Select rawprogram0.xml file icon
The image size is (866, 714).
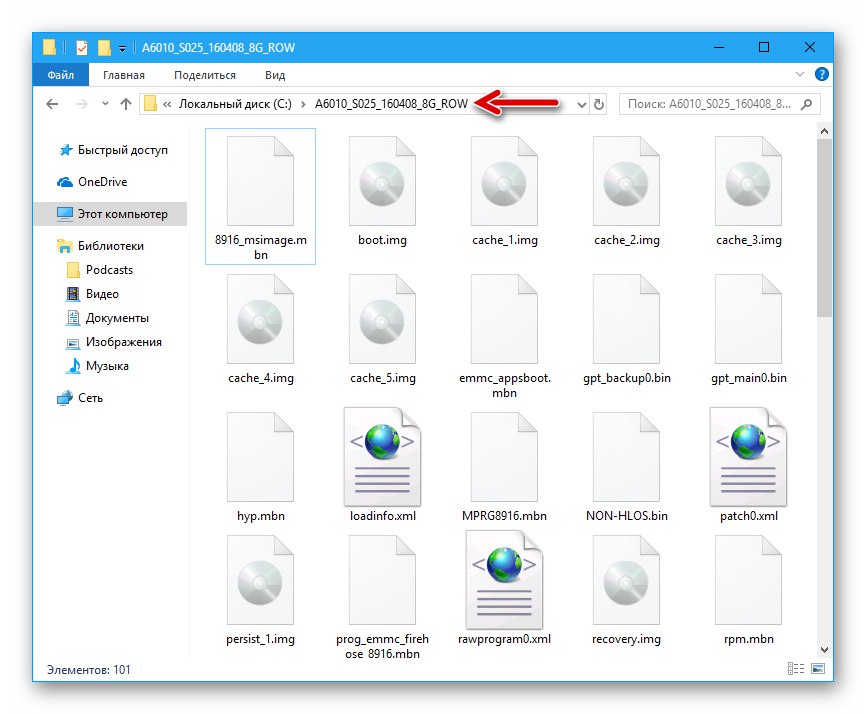click(x=504, y=580)
